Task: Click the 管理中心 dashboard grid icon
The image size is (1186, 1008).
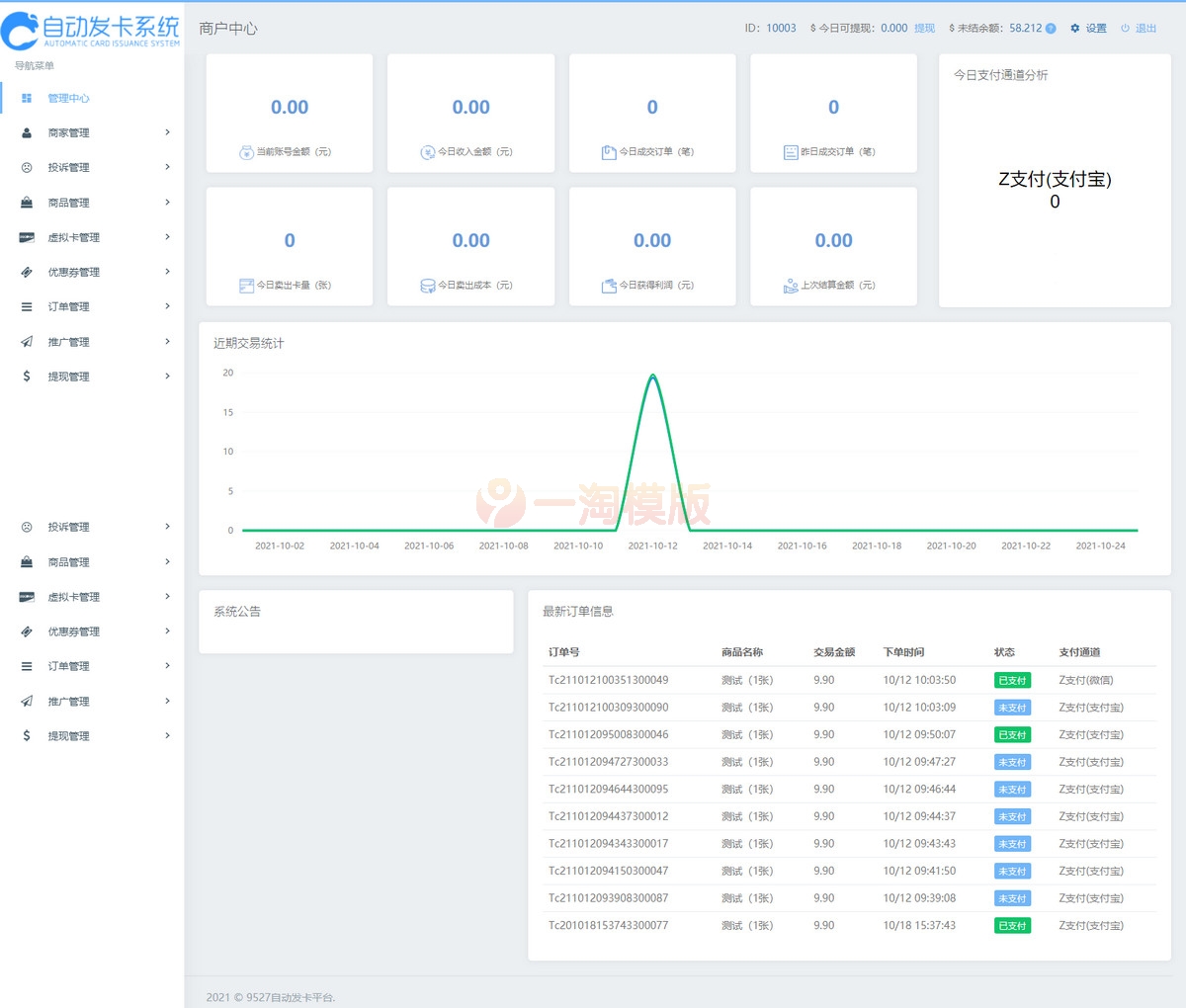Action: (27, 98)
